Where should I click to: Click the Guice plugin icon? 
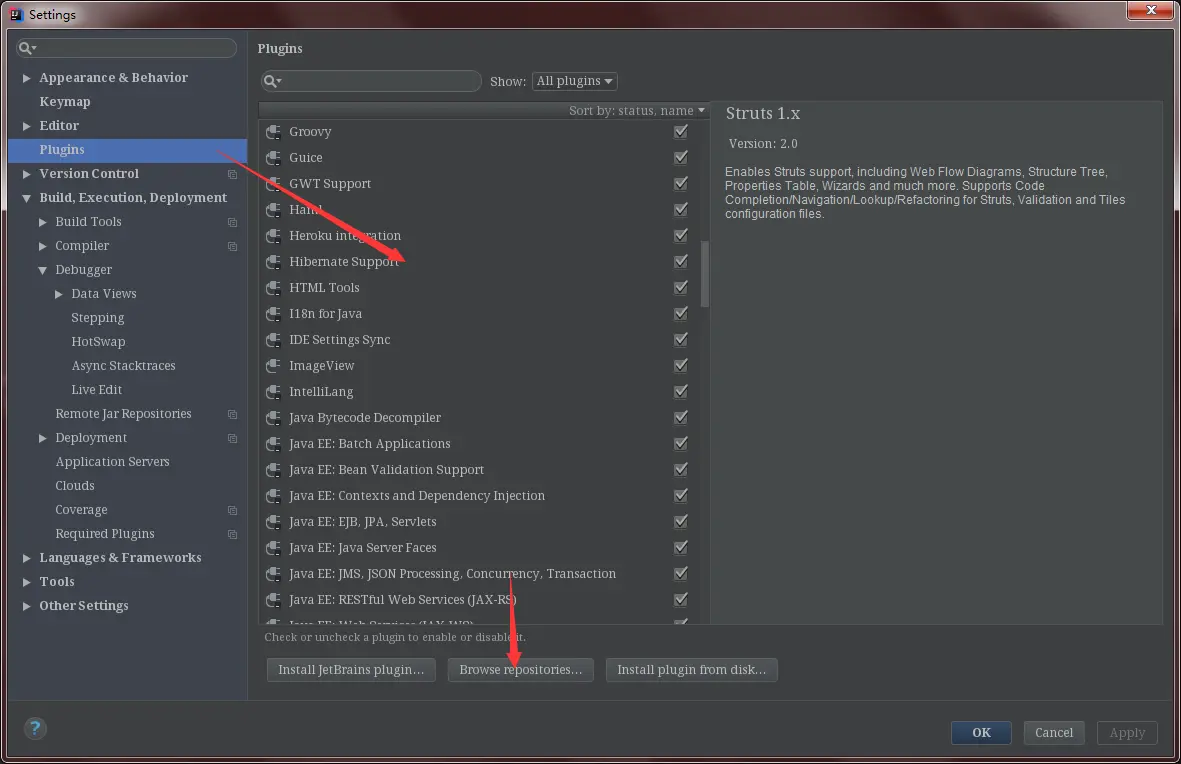click(273, 157)
